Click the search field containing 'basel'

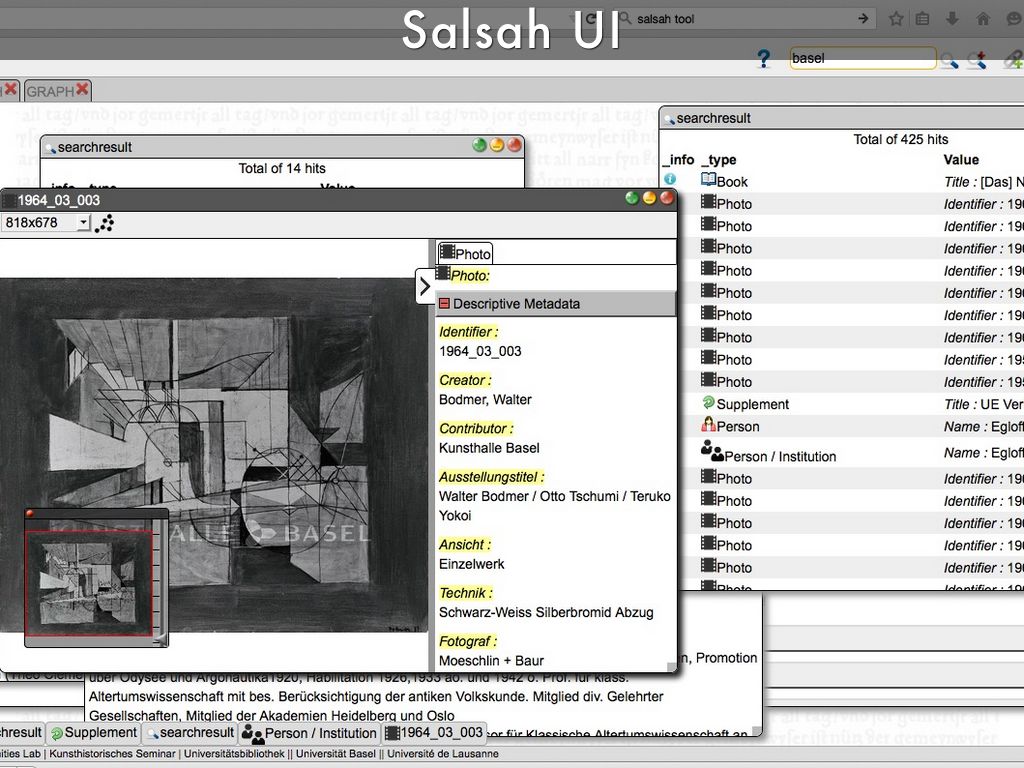(862, 59)
